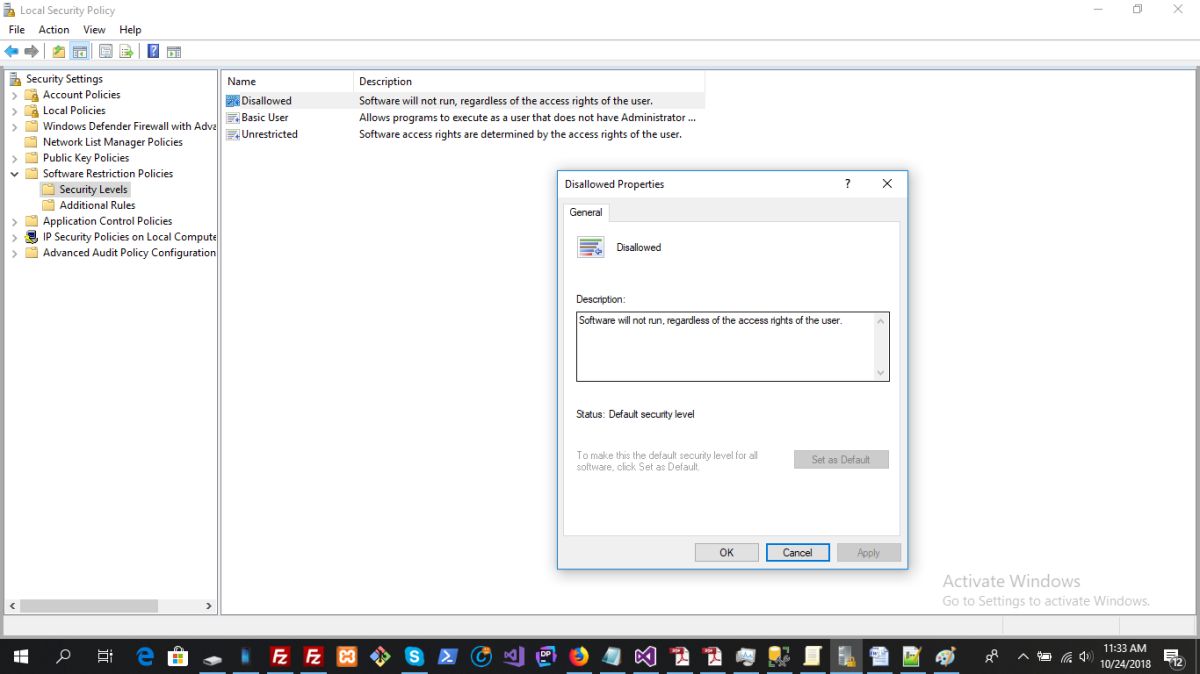This screenshot has width=1200, height=674.
Task: Click the Up One Level folder icon
Action: pos(59,52)
